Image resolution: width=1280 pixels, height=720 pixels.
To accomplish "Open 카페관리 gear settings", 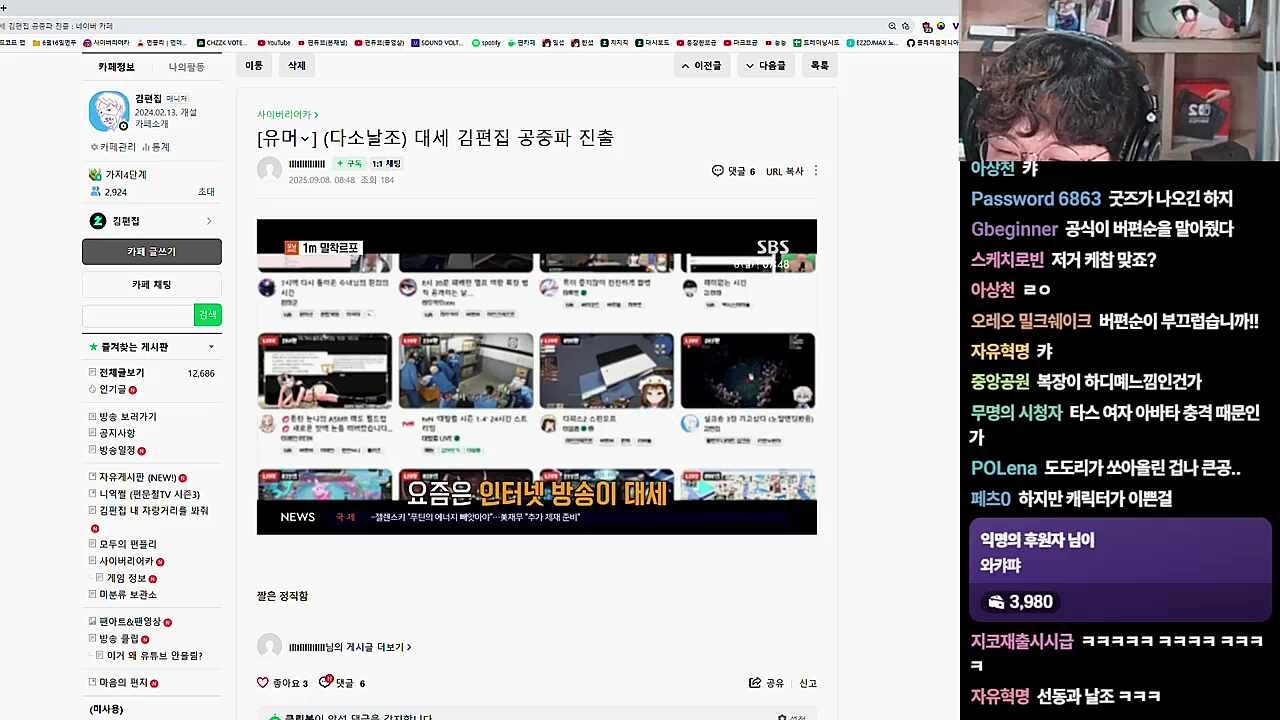I will tap(112, 147).
